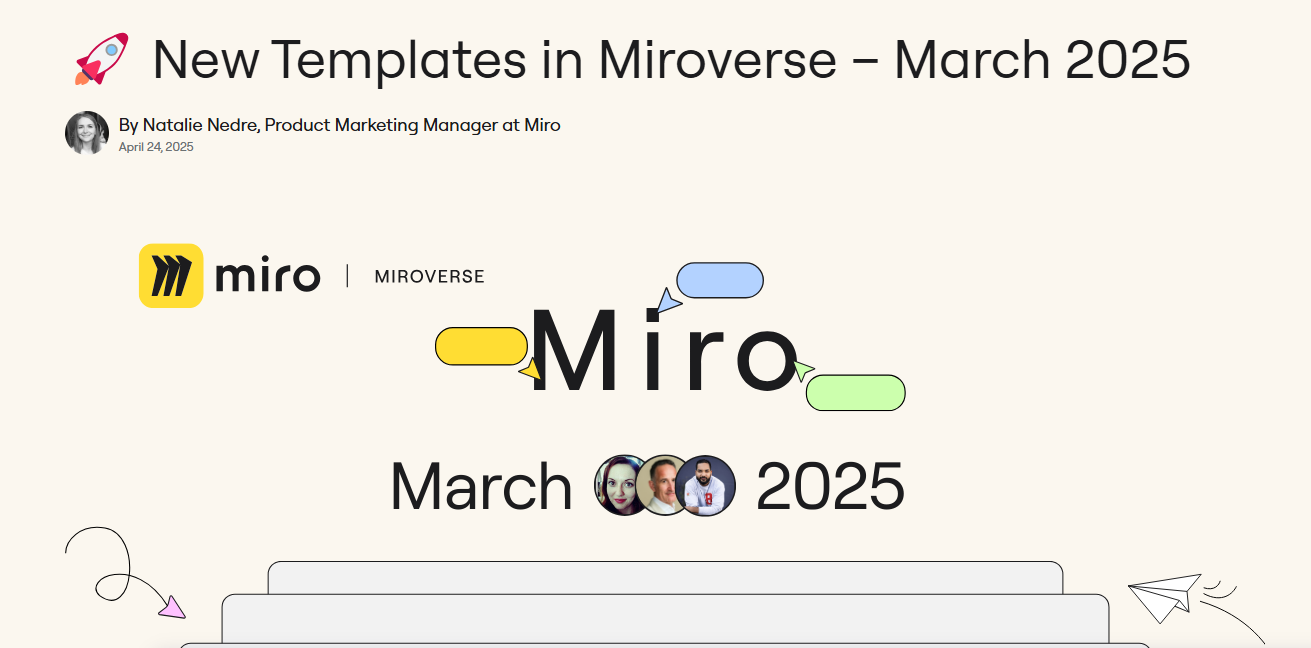Click the New Templates in Miroverse headline
1311x648 pixels.
(x=671, y=60)
